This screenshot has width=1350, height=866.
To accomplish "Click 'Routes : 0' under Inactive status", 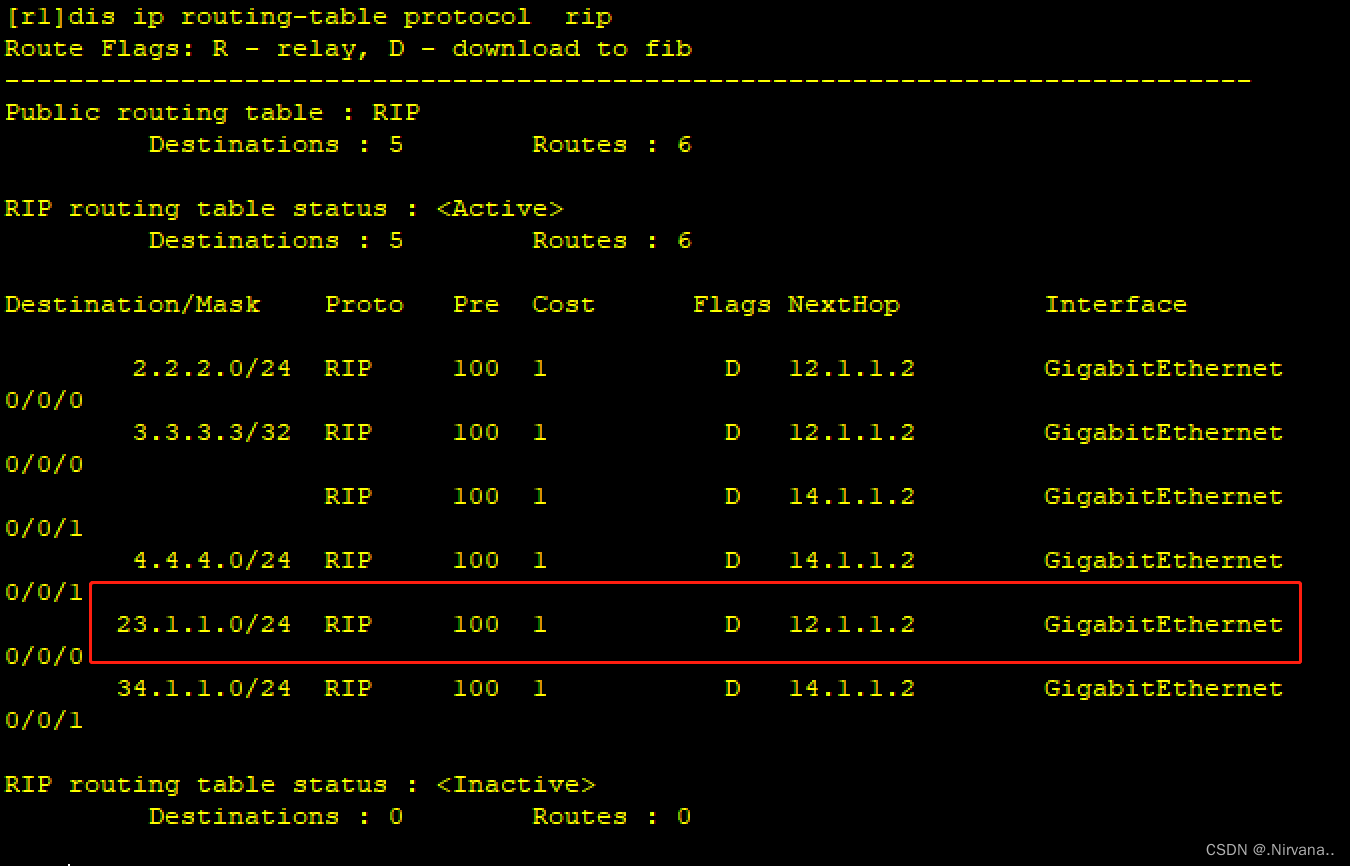I will (x=612, y=817).
